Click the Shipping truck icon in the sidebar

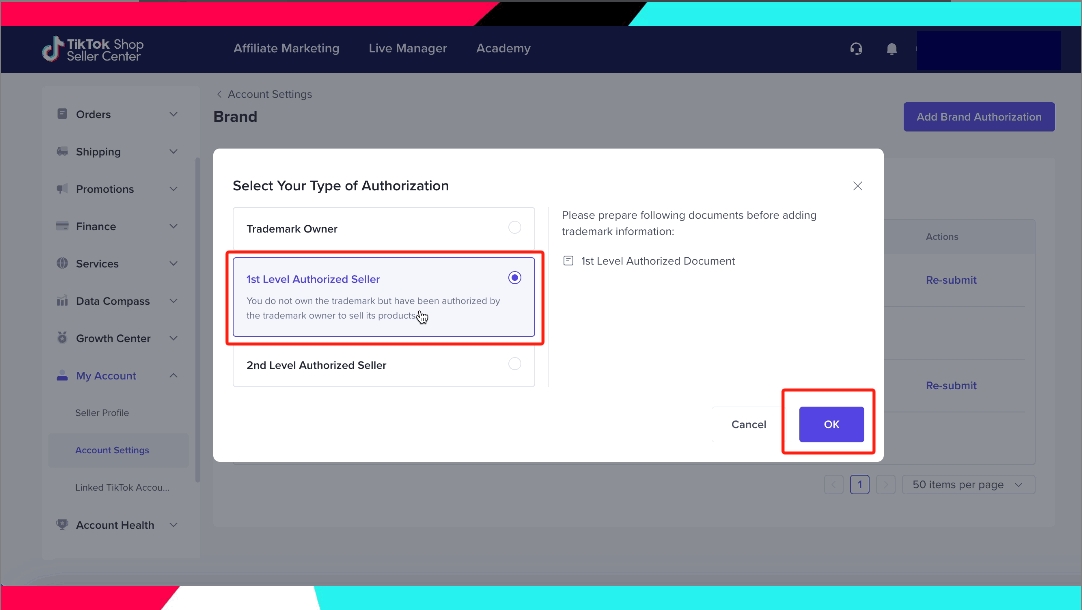coord(63,152)
